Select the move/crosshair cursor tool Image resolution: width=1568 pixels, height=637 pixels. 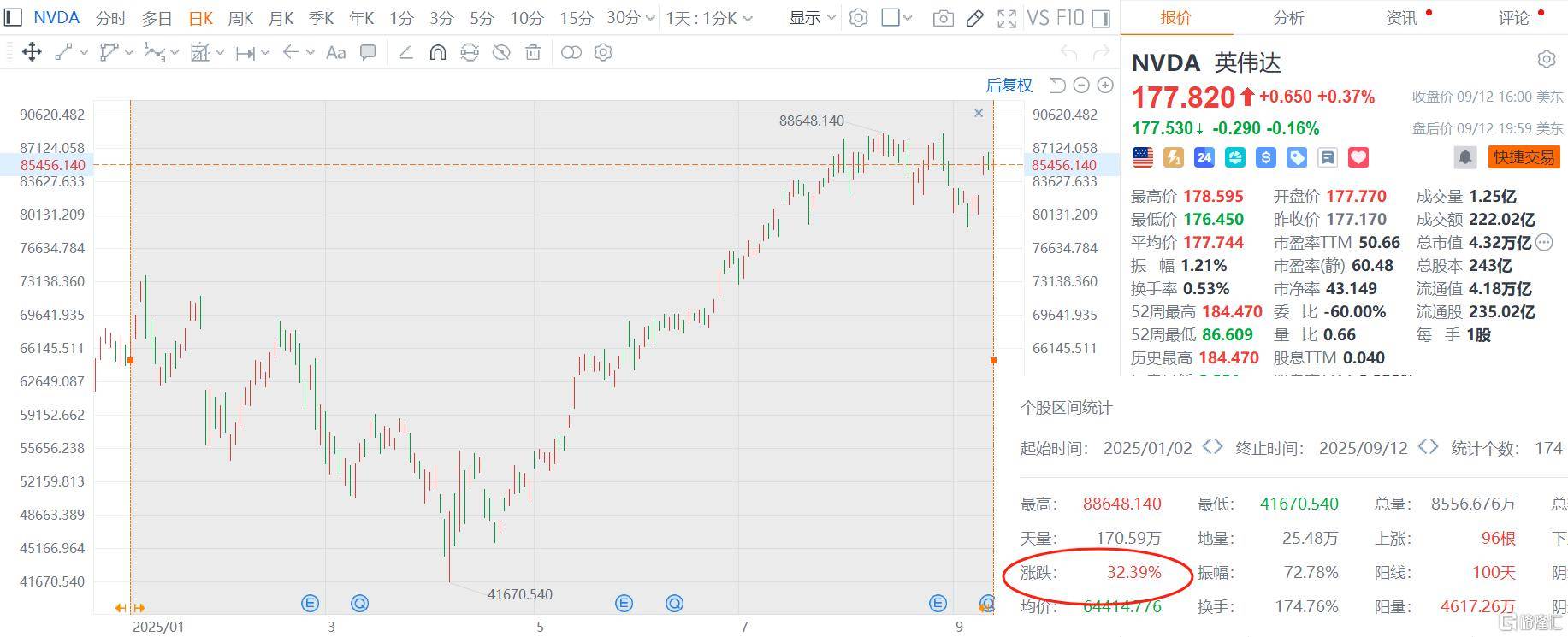click(x=32, y=53)
